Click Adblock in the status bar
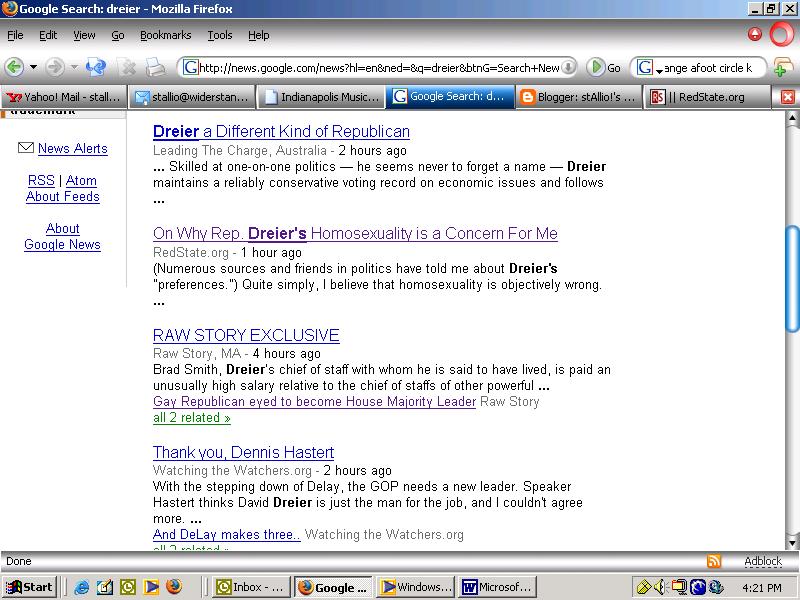The height and width of the screenshot is (600, 800). pos(763,561)
